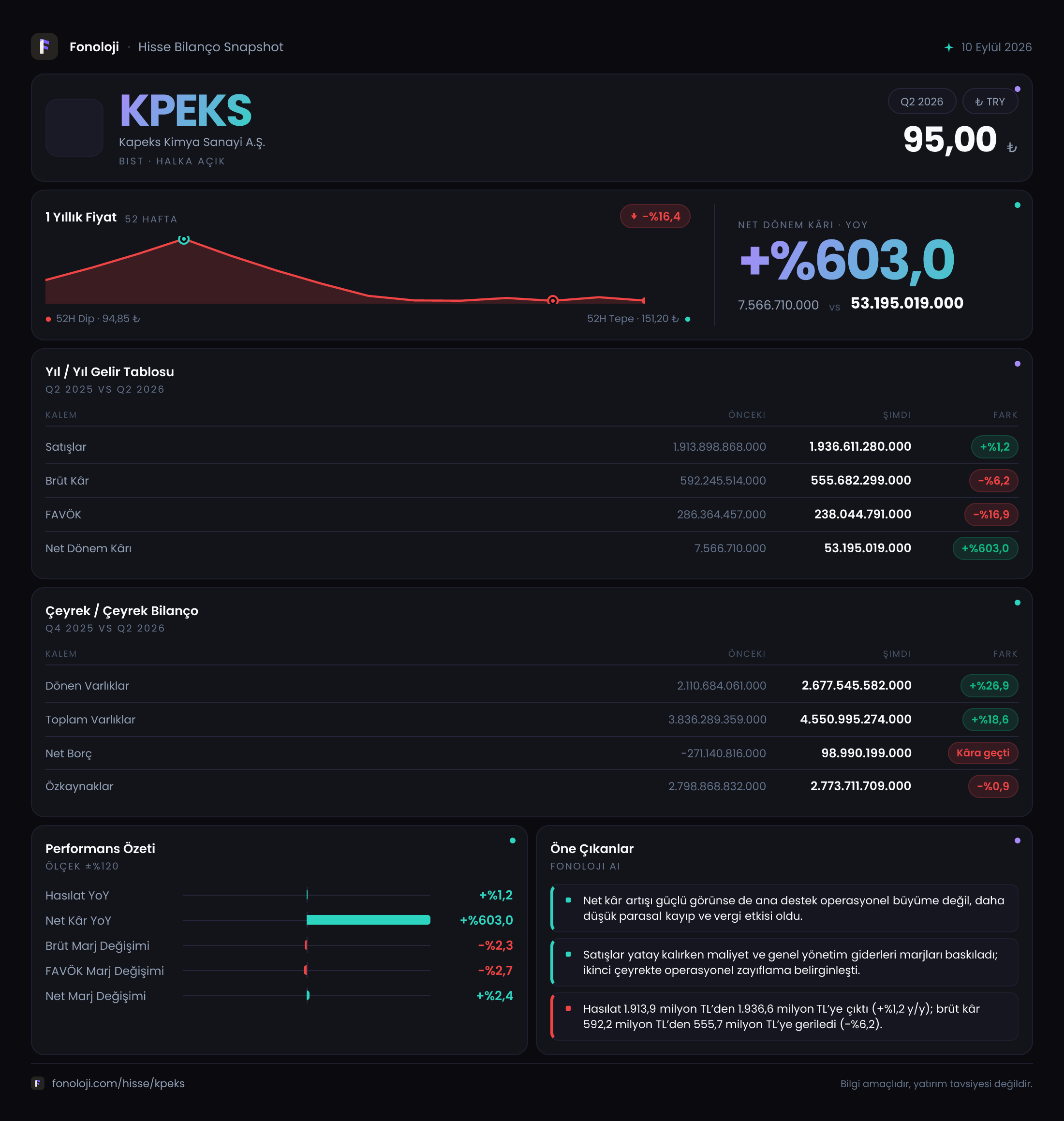Click the Öne Çıkanlar heading

591,848
